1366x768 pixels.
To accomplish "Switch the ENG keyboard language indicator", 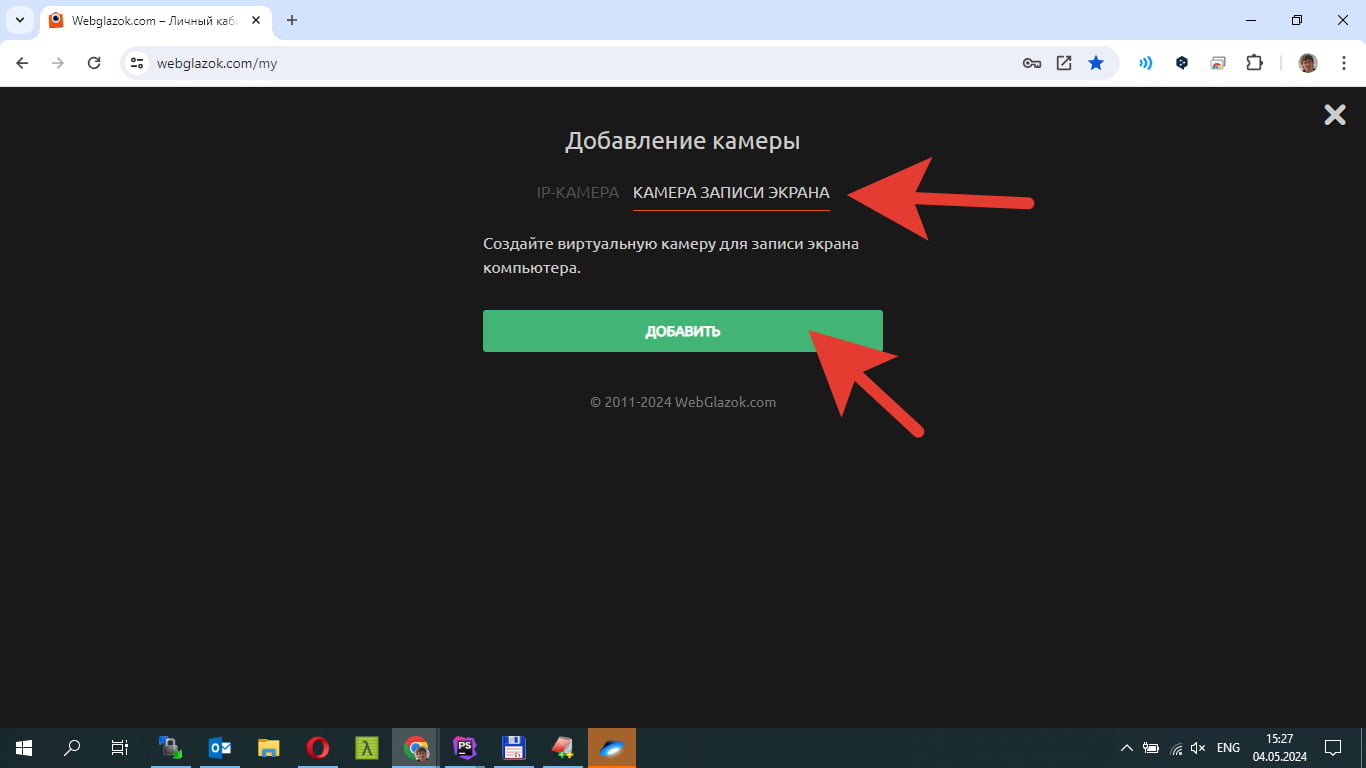I will click(x=1228, y=747).
